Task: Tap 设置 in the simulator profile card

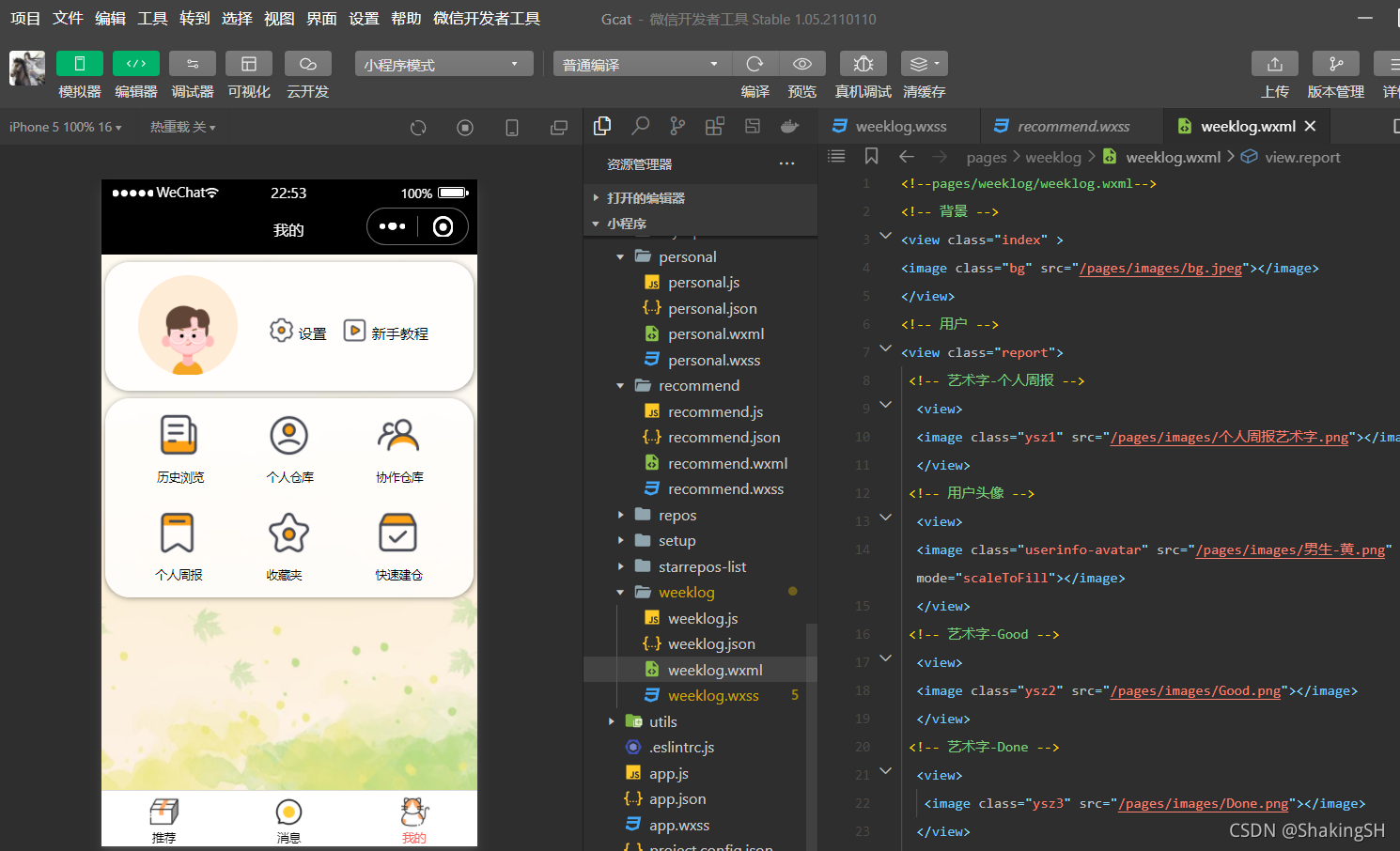Action: tap(298, 332)
